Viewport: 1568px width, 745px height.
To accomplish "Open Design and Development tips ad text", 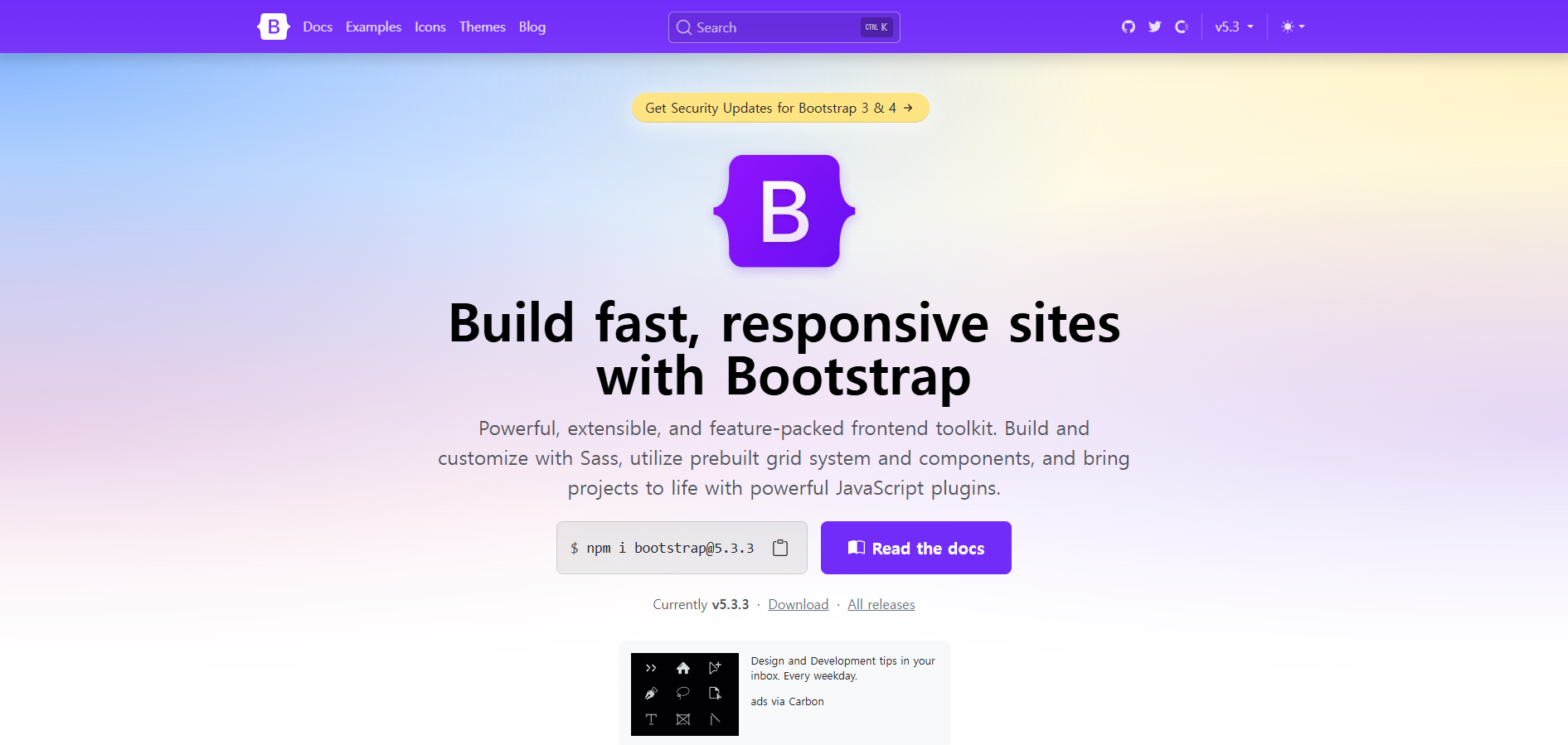I will pos(842,668).
